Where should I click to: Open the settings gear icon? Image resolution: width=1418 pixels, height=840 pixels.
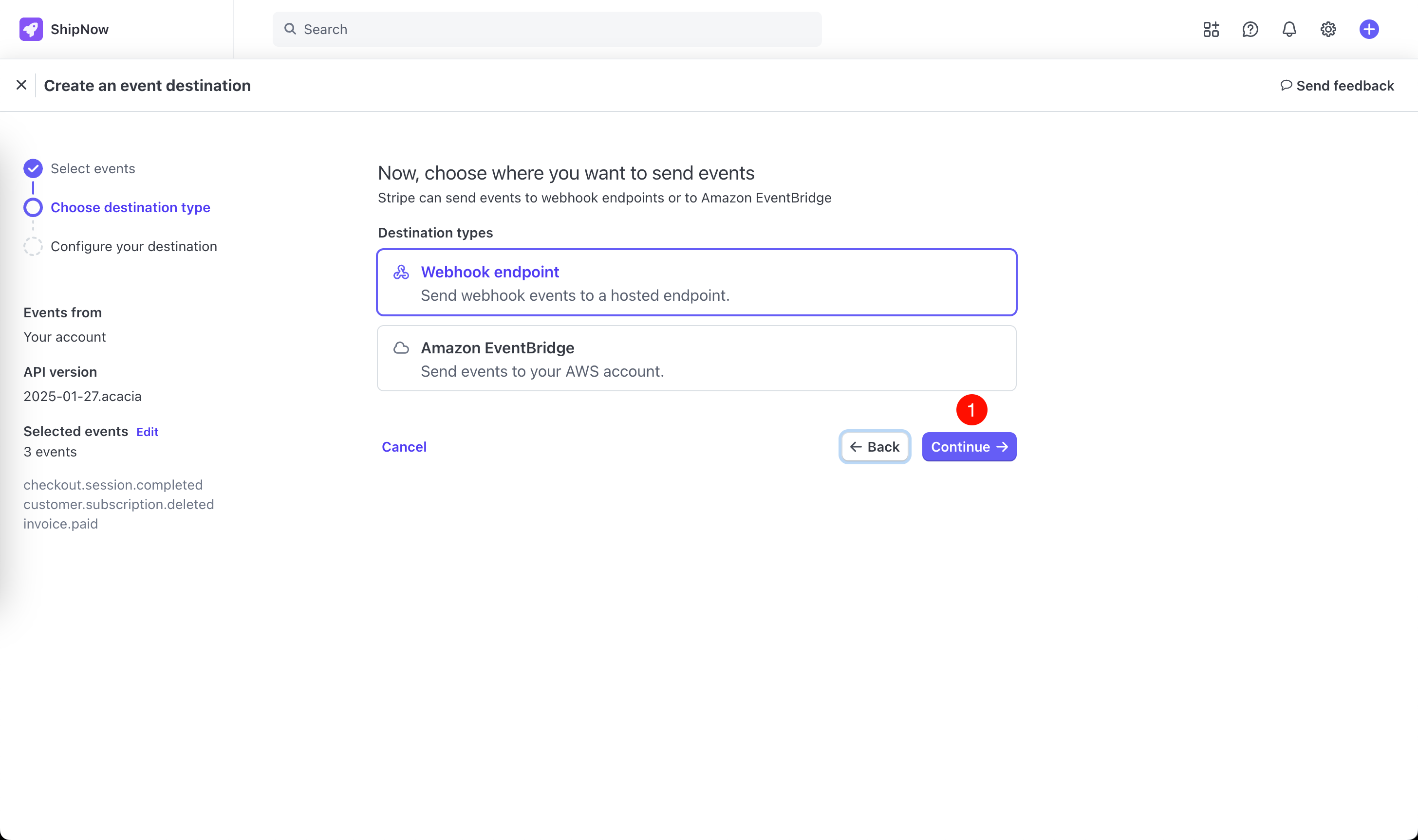pyautogui.click(x=1328, y=29)
